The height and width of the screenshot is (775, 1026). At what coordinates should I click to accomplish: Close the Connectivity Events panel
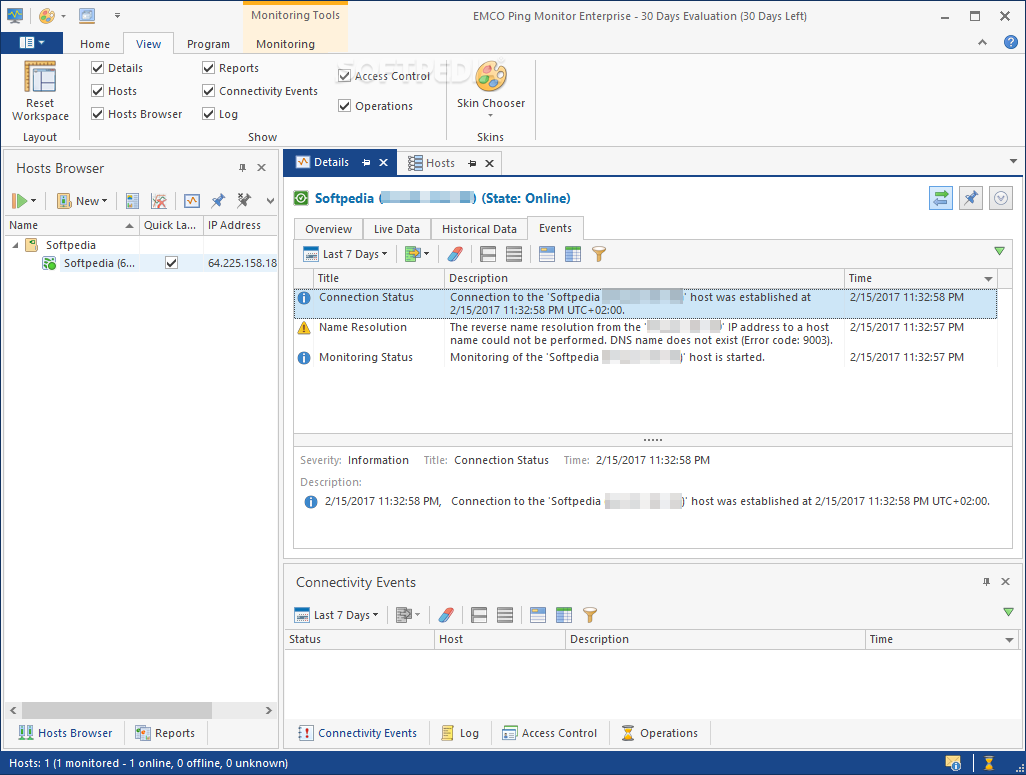pyautogui.click(x=1006, y=581)
